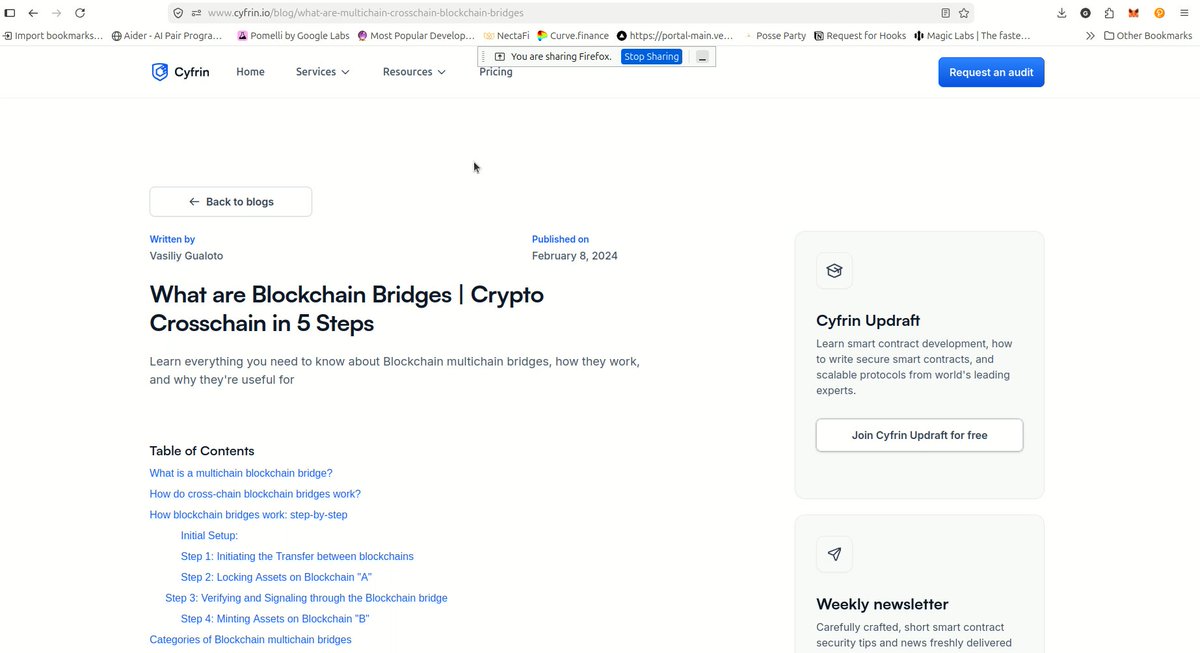Open the Firefox hamburger application menu

pyautogui.click(x=1185, y=13)
